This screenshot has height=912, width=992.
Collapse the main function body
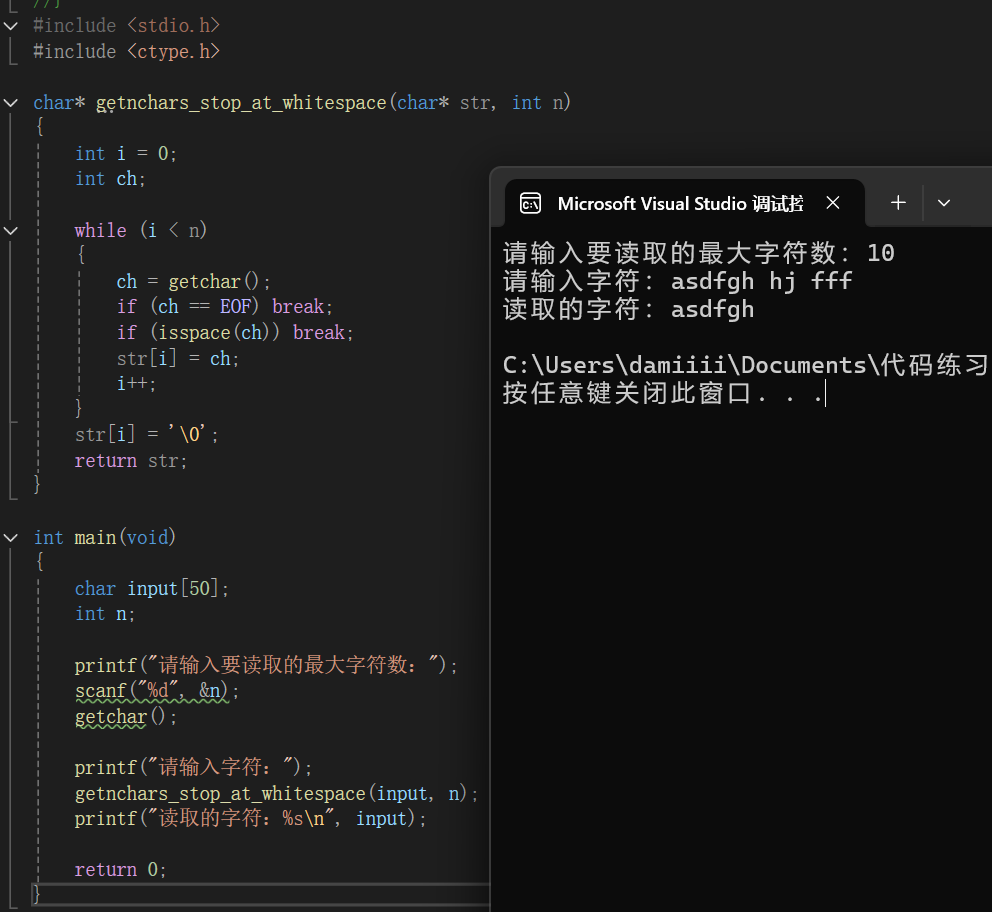[11, 537]
